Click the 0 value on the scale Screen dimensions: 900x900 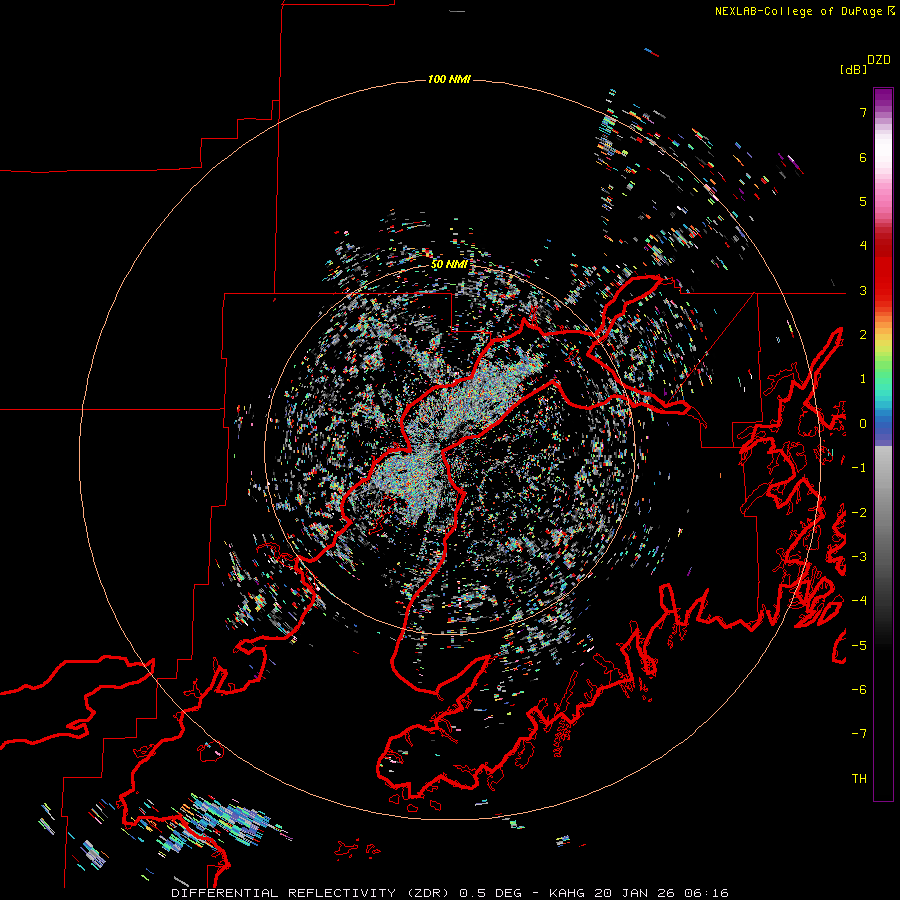pyautogui.click(x=863, y=424)
